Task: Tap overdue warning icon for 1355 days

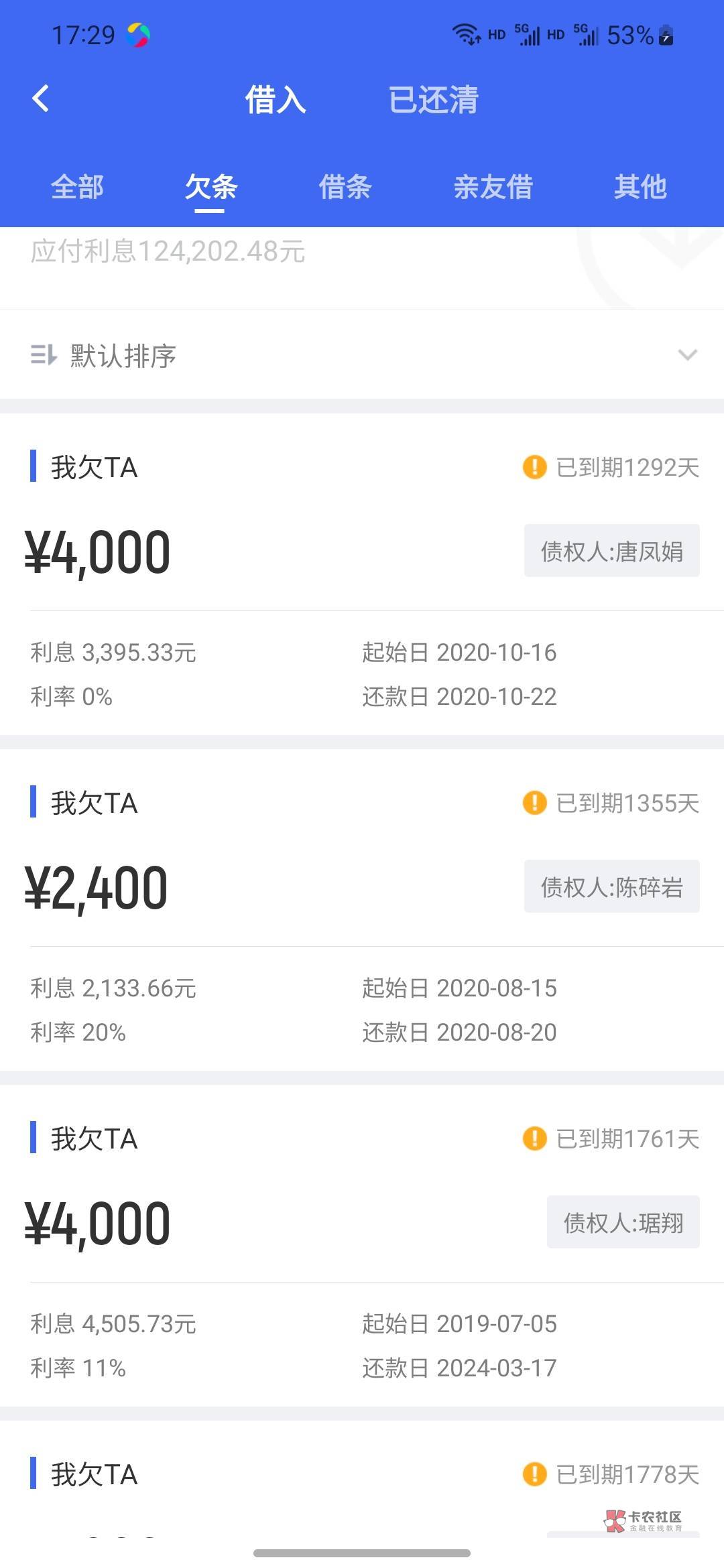Action: [x=534, y=803]
